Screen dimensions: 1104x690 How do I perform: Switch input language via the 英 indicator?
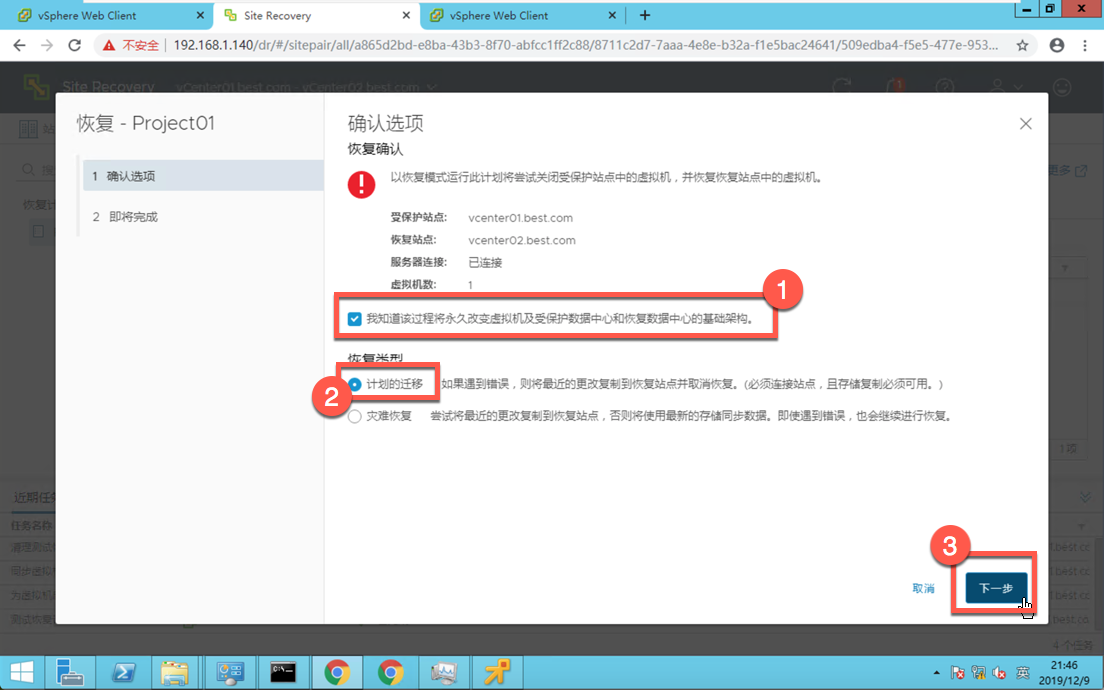(x=1022, y=673)
